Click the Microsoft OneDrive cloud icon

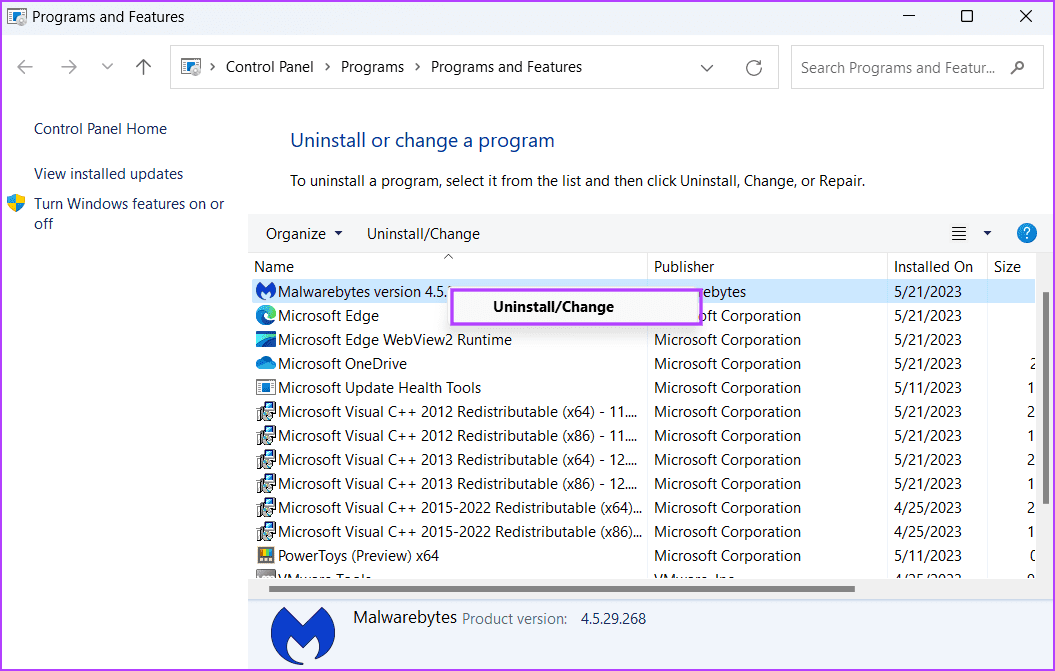(x=266, y=363)
